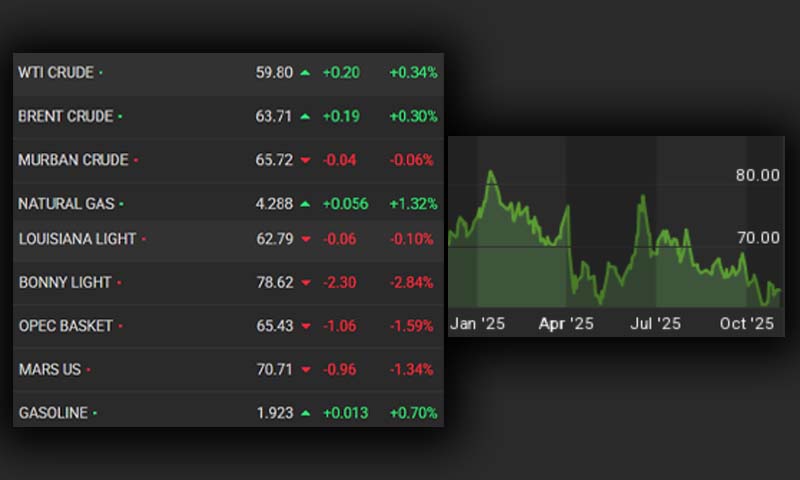Screen dimensions: 800x480
Task: Click the +0.013 change value
Action: click(345, 413)
